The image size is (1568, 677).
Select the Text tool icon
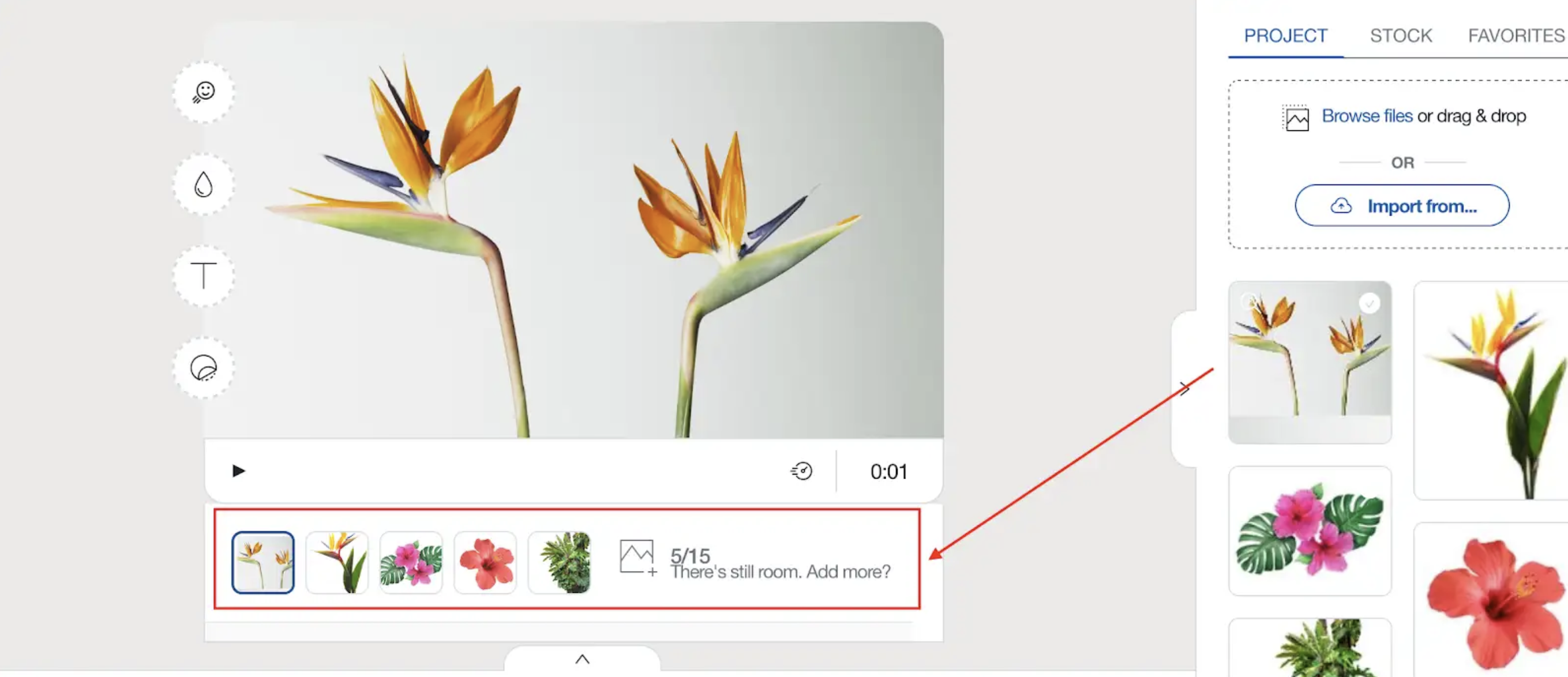coord(204,276)
